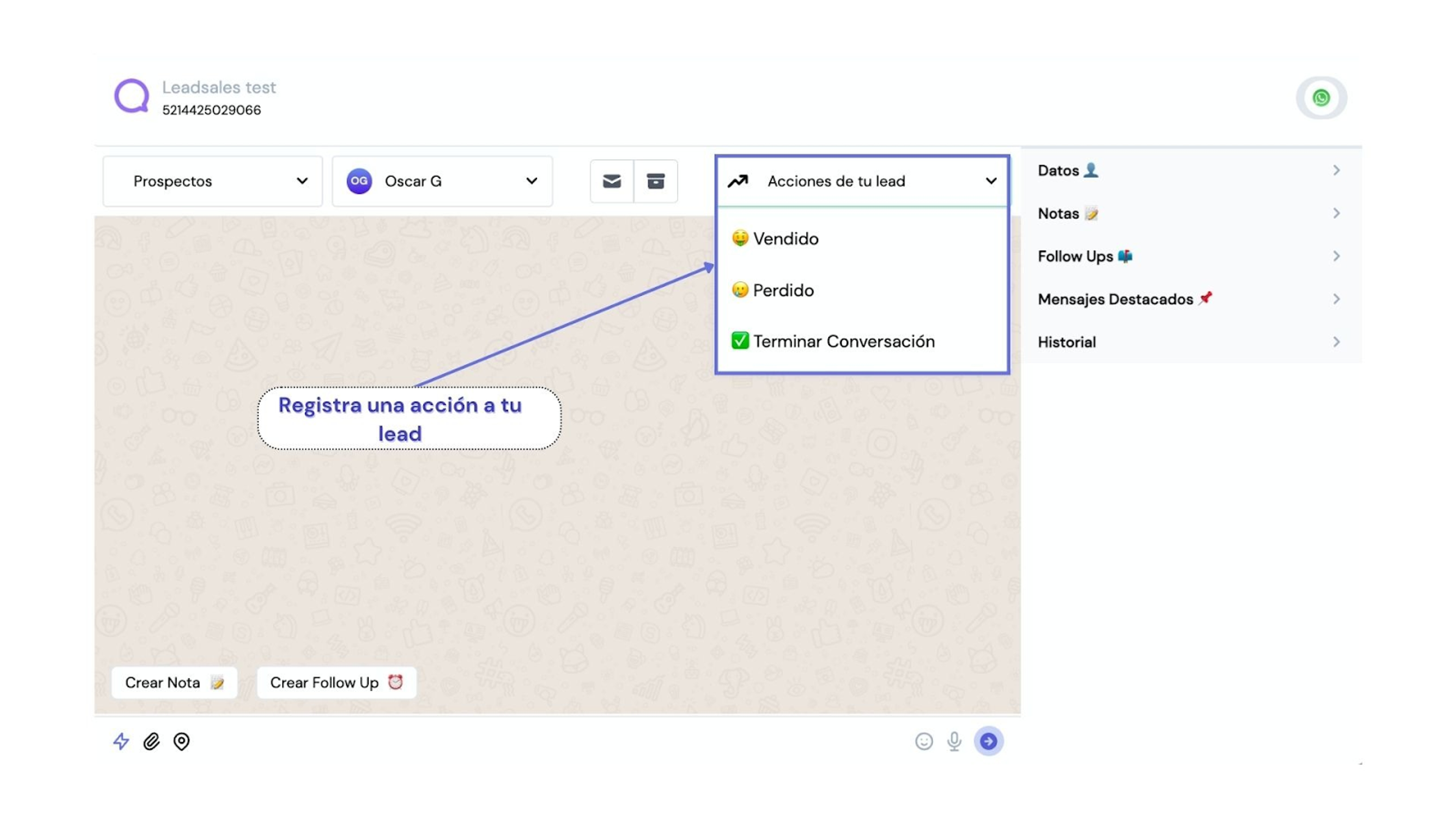This screenshot has height=819, width=1456.
Task: Click the Leadsales chat bubble logo
Action: 132,96
